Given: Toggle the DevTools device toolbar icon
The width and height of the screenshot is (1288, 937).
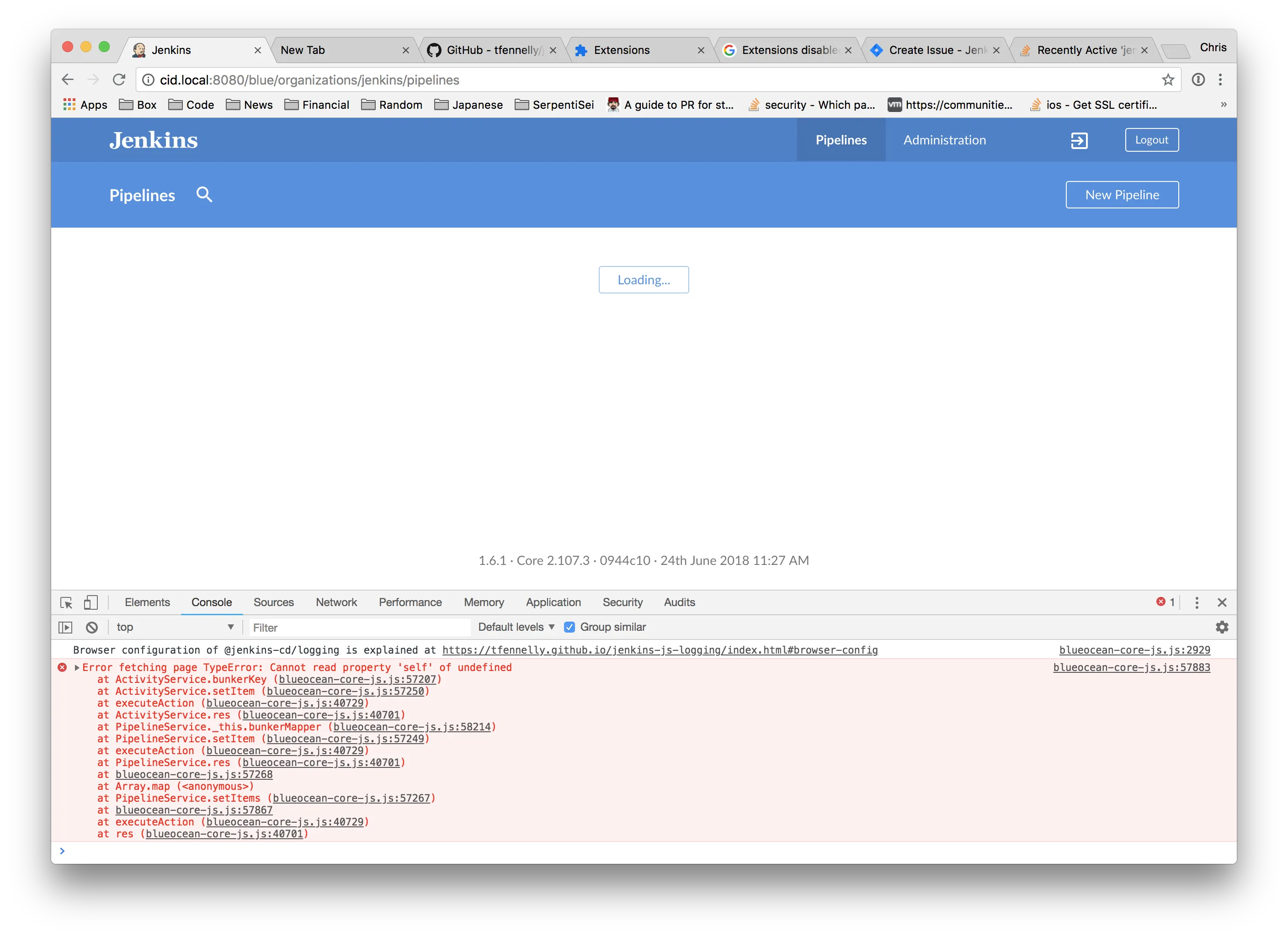Looking at the screenshot, I should (91, 602).
